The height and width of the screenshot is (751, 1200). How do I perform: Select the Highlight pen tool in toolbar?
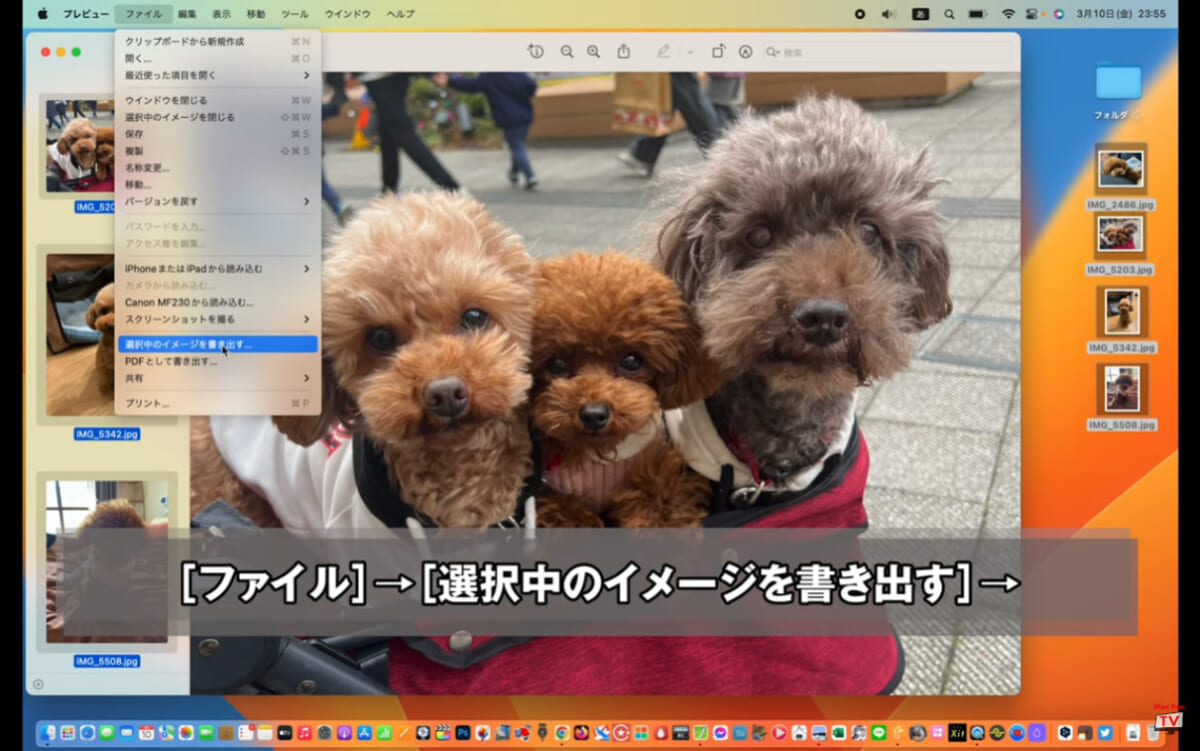[x=663, y=51]
